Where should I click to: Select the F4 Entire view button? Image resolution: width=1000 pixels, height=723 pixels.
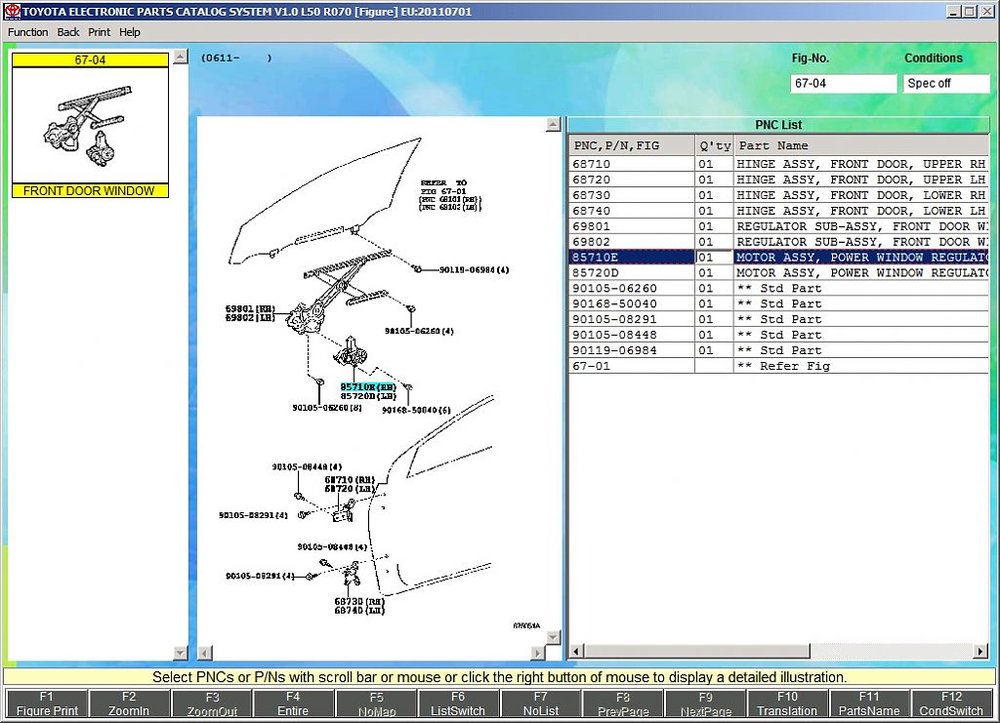293,704
